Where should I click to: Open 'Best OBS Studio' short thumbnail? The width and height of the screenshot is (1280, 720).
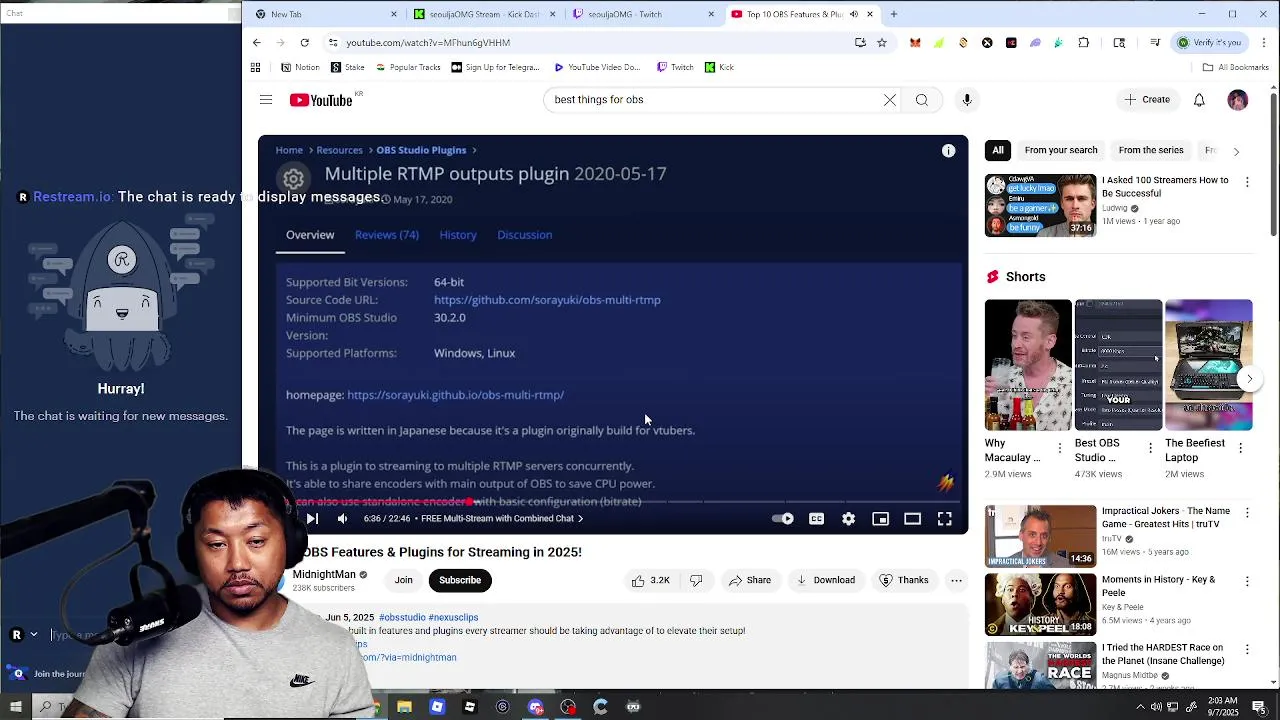tap(1118, 365)
